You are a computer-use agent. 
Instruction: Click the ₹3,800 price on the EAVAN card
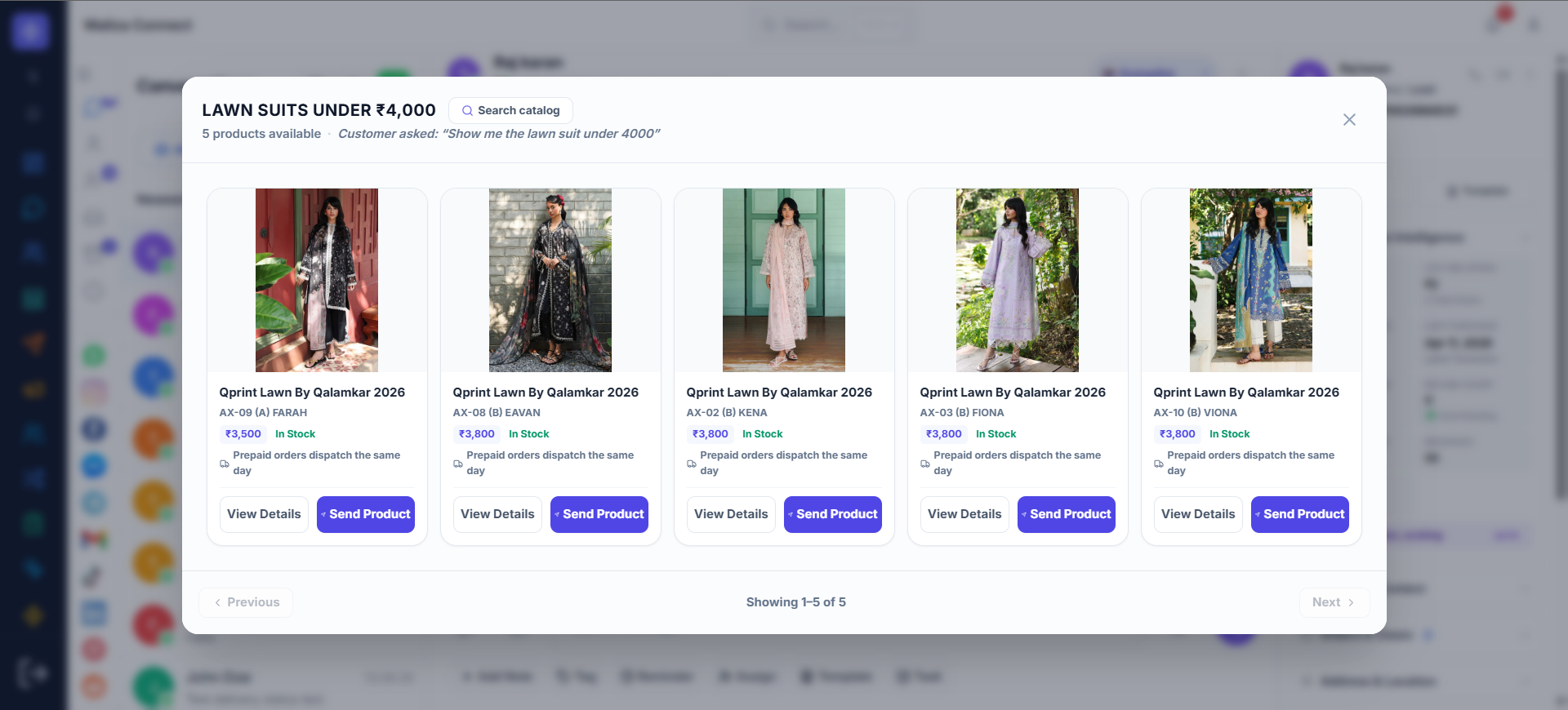click(x=477, y=434)
